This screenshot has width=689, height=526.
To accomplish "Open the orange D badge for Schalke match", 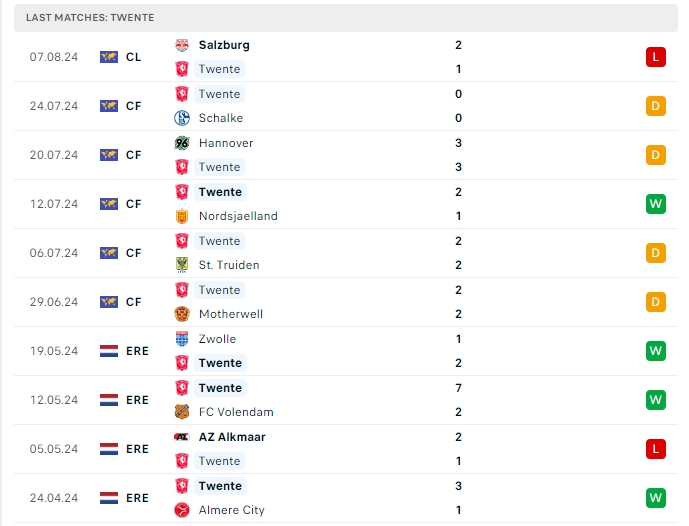I will tap(656, 106).
